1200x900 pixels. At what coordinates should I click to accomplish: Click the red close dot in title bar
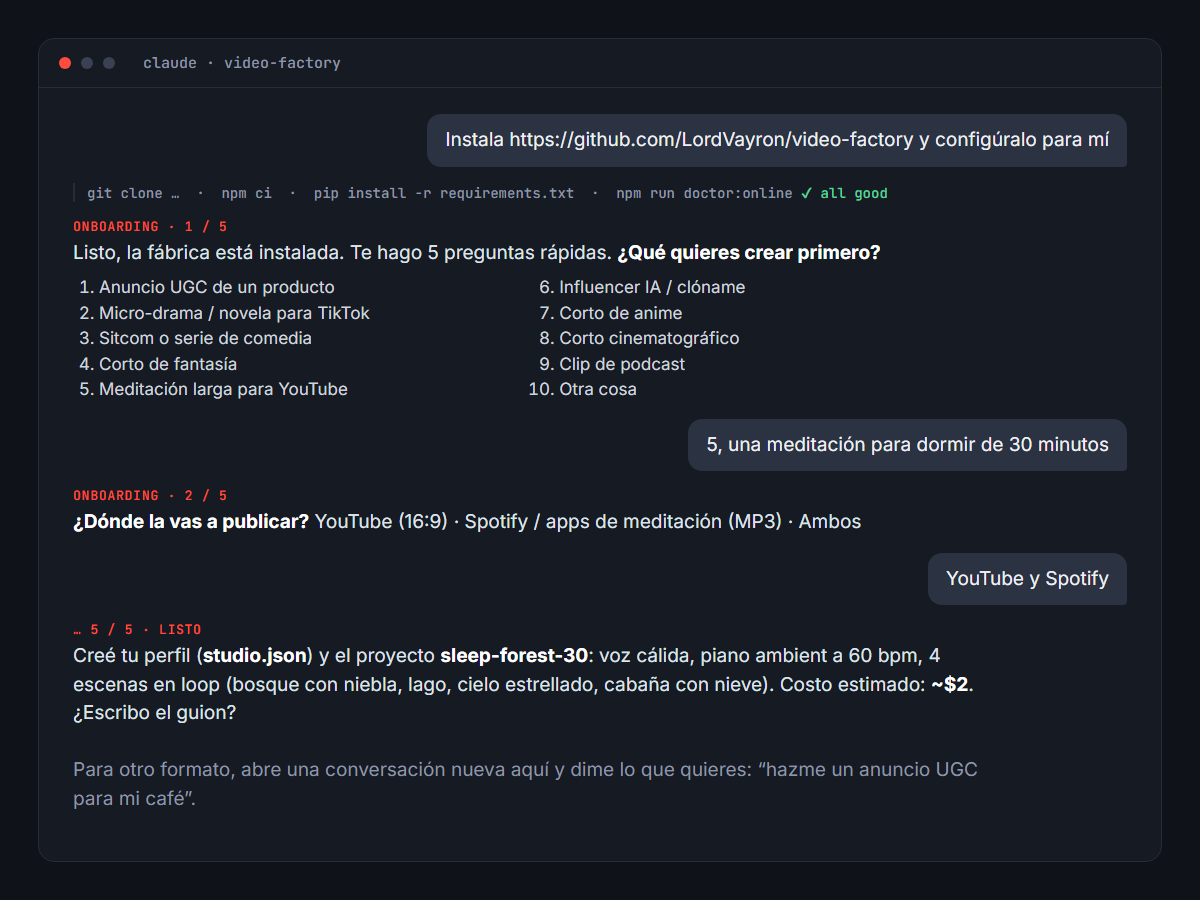[x=65, y=63]
